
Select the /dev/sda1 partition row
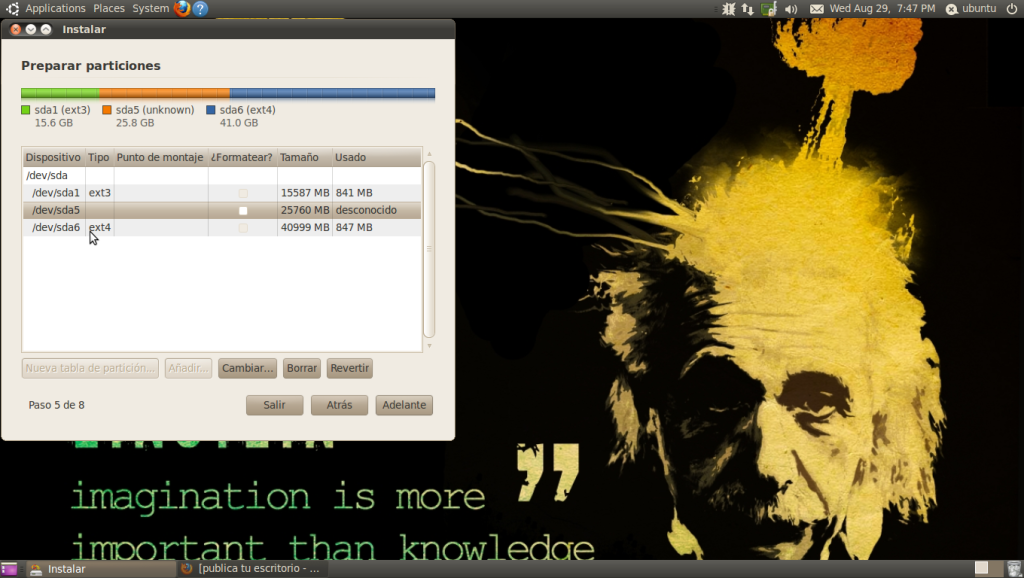pyautogui.click(x=222, y=193)
